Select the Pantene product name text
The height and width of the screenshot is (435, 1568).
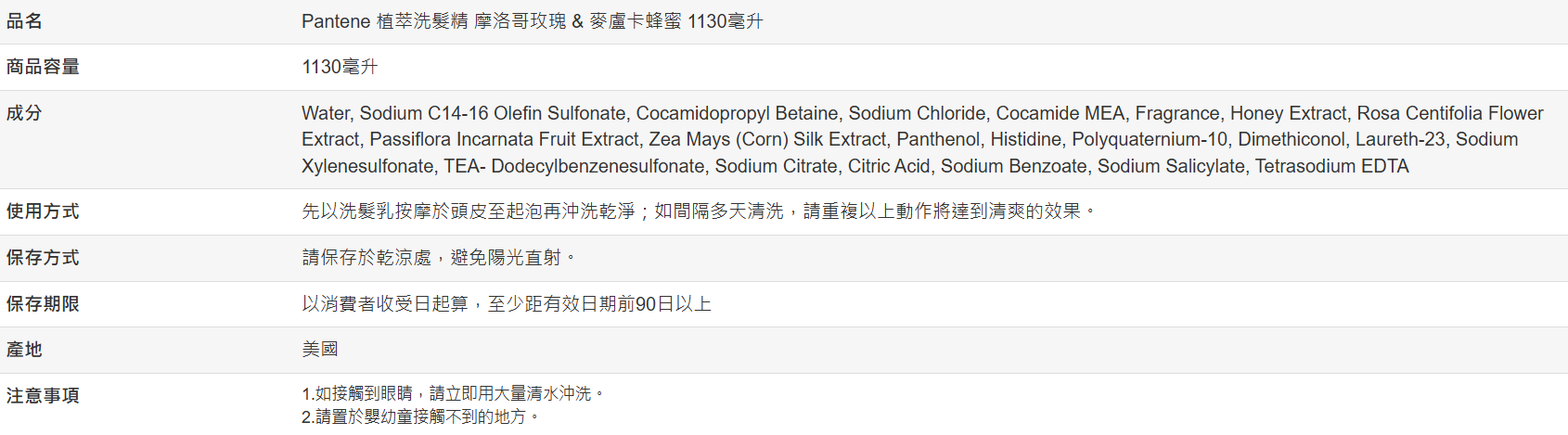532,21
